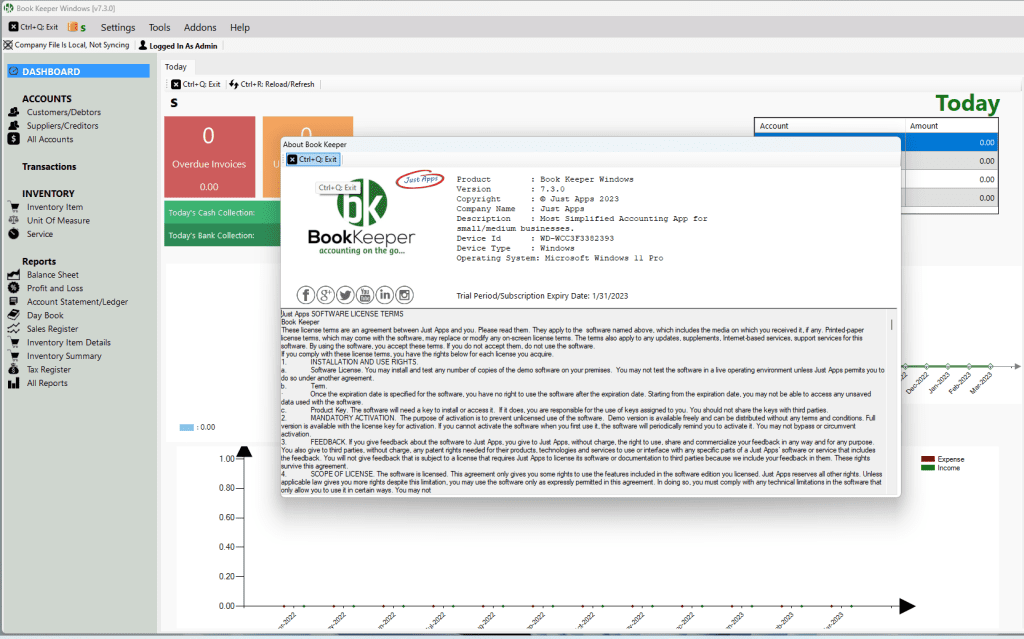Click the license terms text scrollbar
The width and height of the screenshot is (1024, 639).
pos(892,400)
